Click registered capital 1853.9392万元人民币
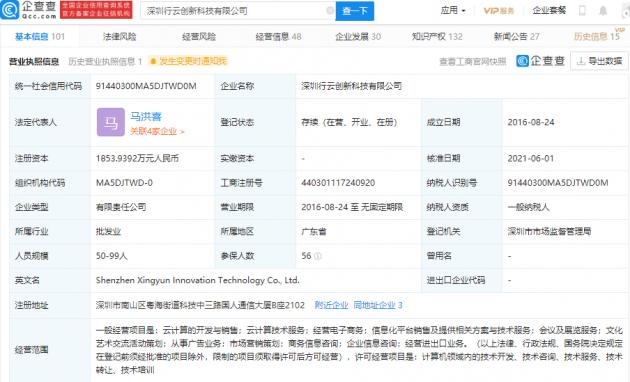Viewport: 630px width, 382px height. click(x=137, y=158)
